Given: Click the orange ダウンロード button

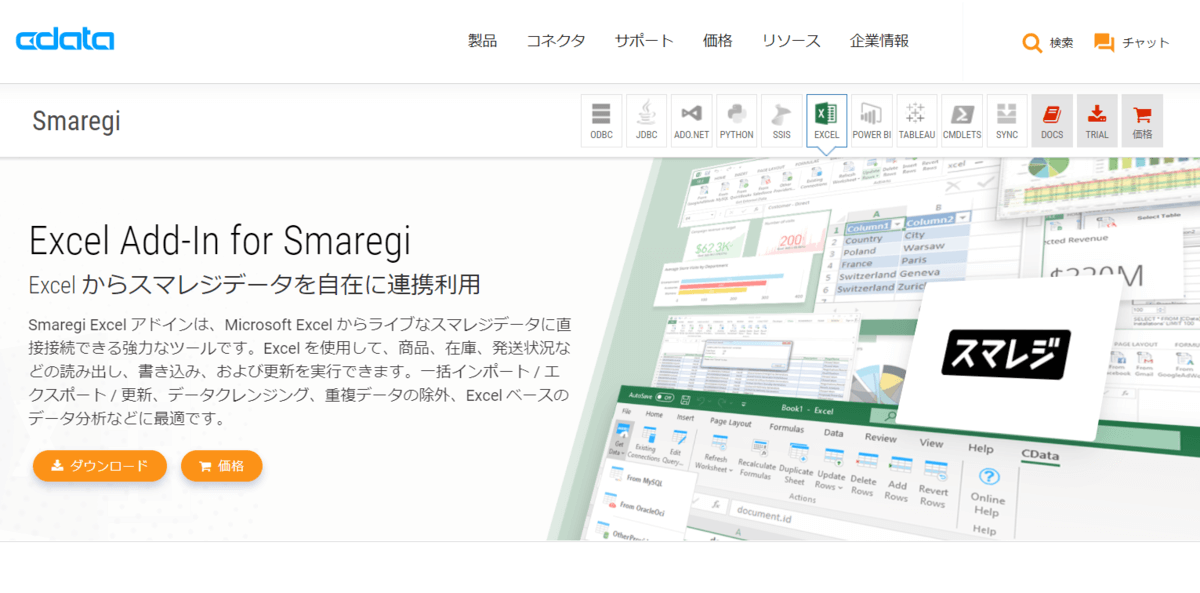Looking at the screenshot, I should tap(100, 465).
